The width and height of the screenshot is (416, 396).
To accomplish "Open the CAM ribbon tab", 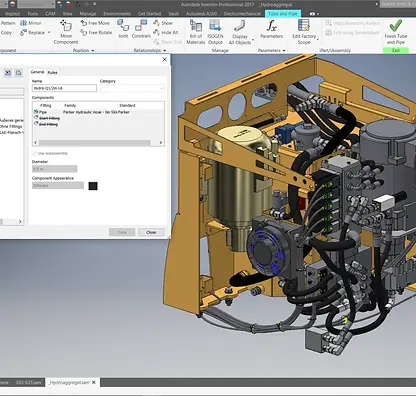I will click(50, 14).
